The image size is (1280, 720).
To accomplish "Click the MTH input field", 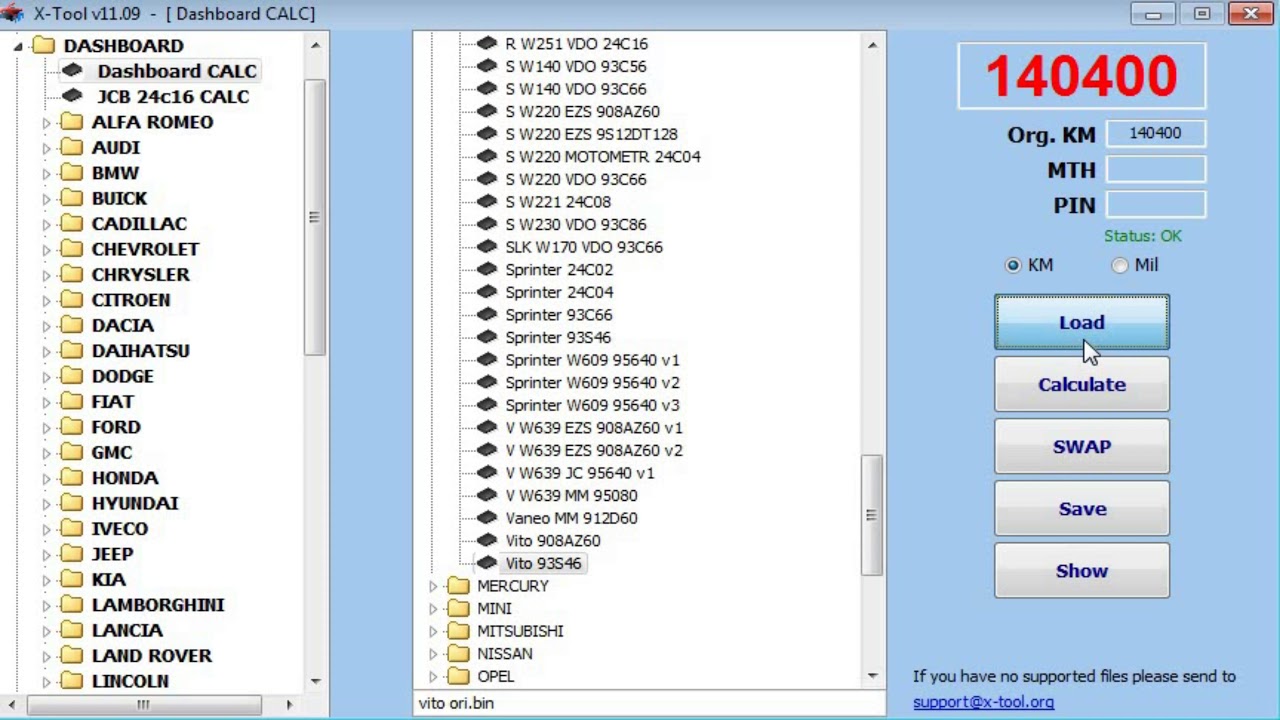I will pos(1155,169).
